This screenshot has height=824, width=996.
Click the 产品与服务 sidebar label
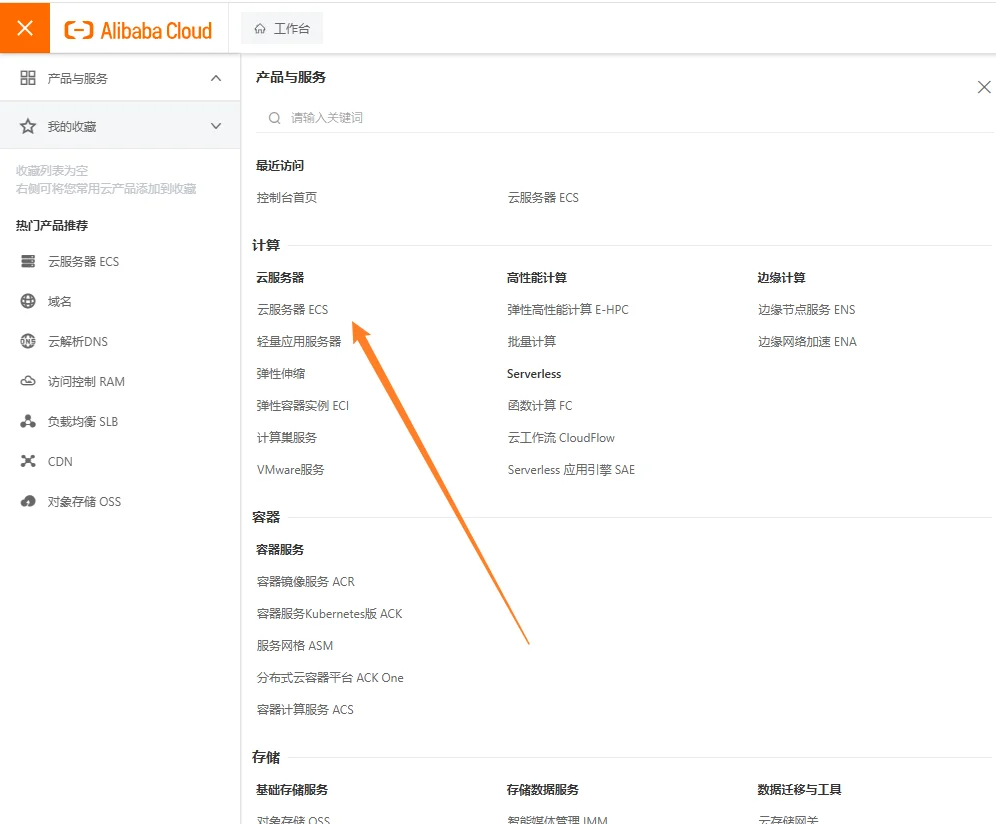click(77, 78)
